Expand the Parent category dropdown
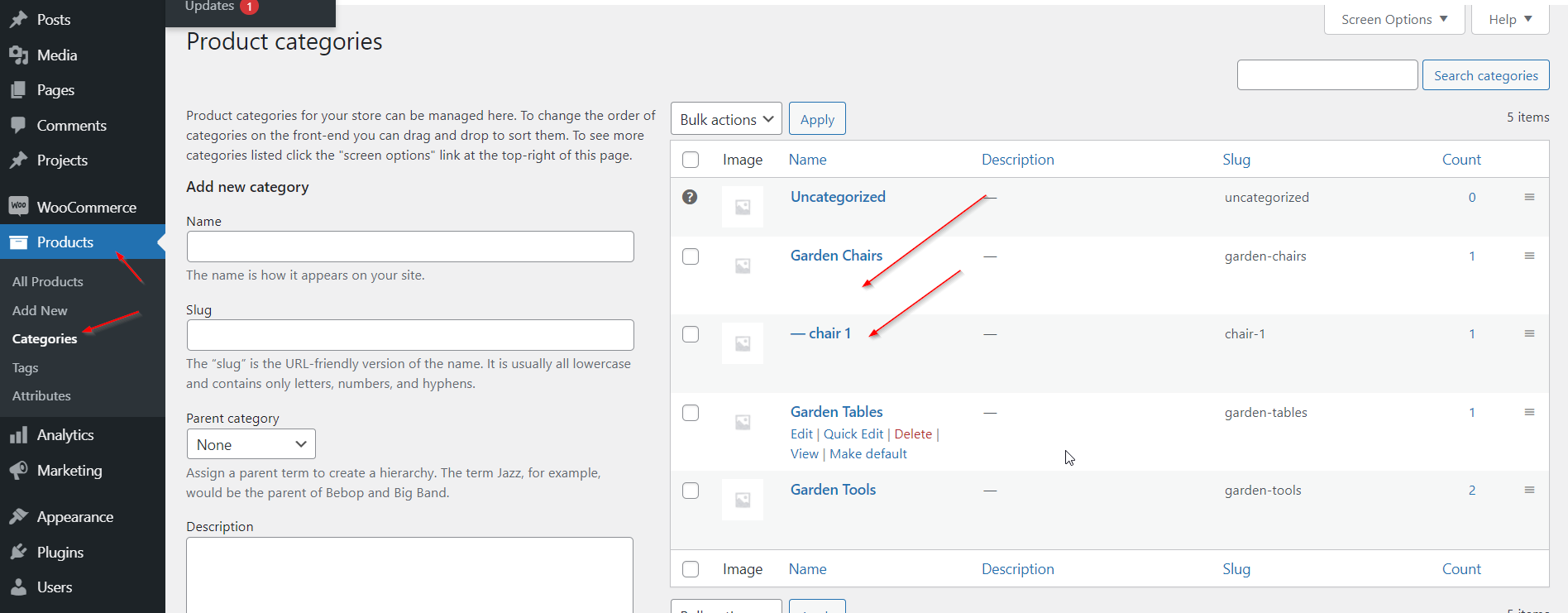 click(251, 444)
